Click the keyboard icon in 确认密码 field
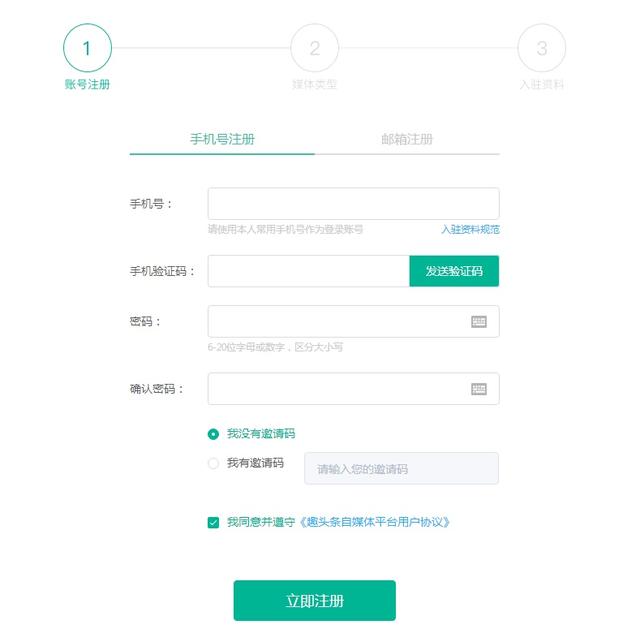Image resolution: width=640 pixels, height=629 pixels. click(x=478, y=389)
